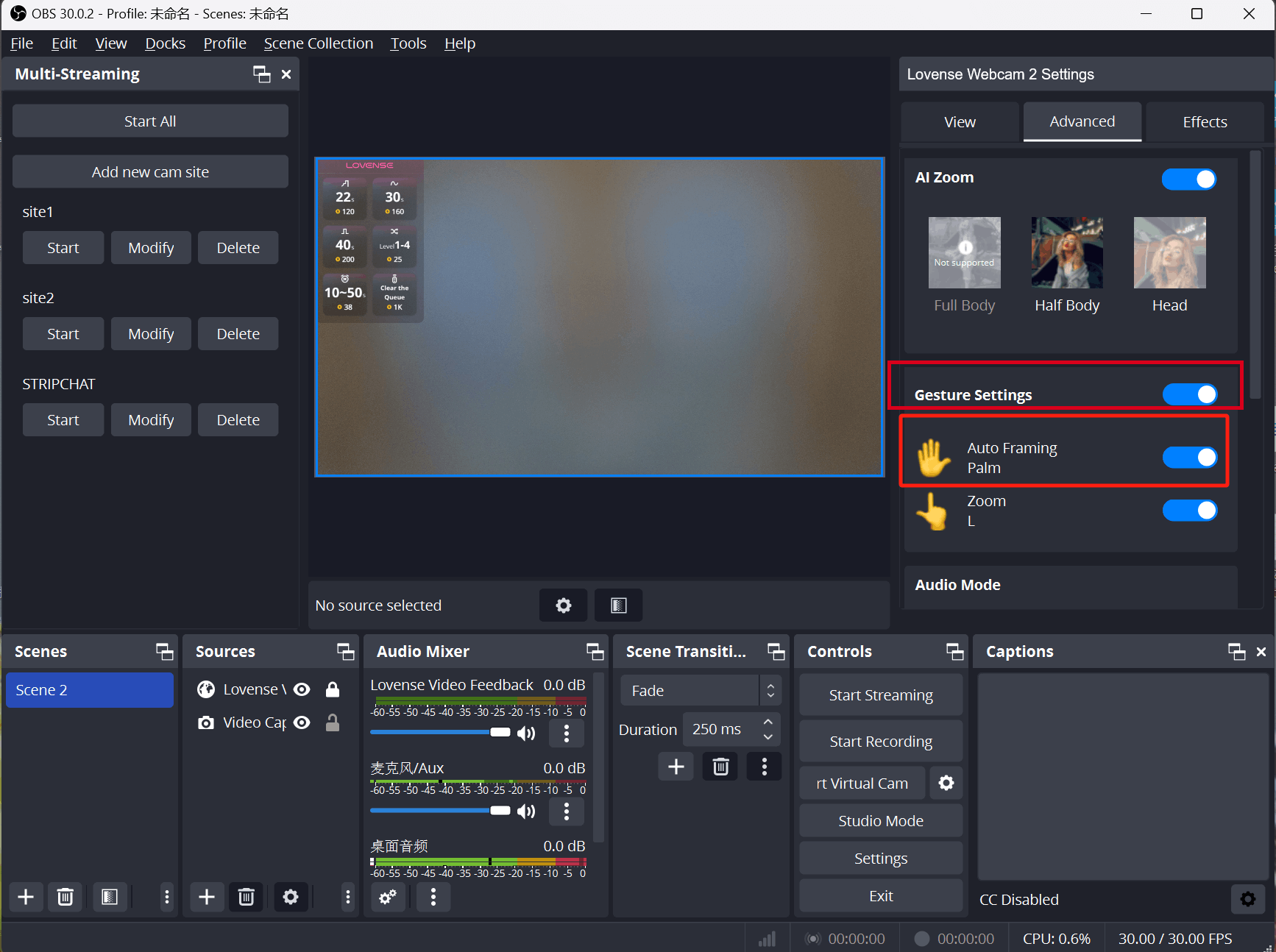Viewport: 1276px width, 952px height.
Task: Unlock the Lovense source lock icon
Action: (333, 689)
